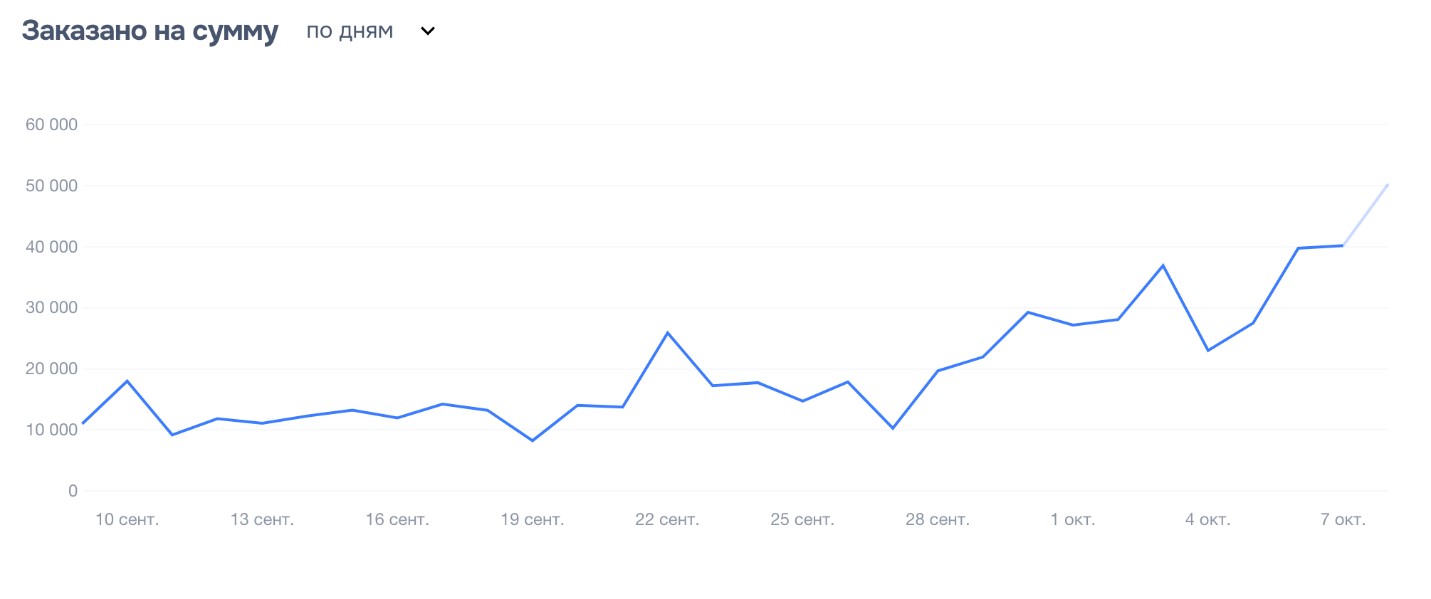Open the 'по дням' period dropdown
The image size is (1431, 599).
click(x=350, y=31)
